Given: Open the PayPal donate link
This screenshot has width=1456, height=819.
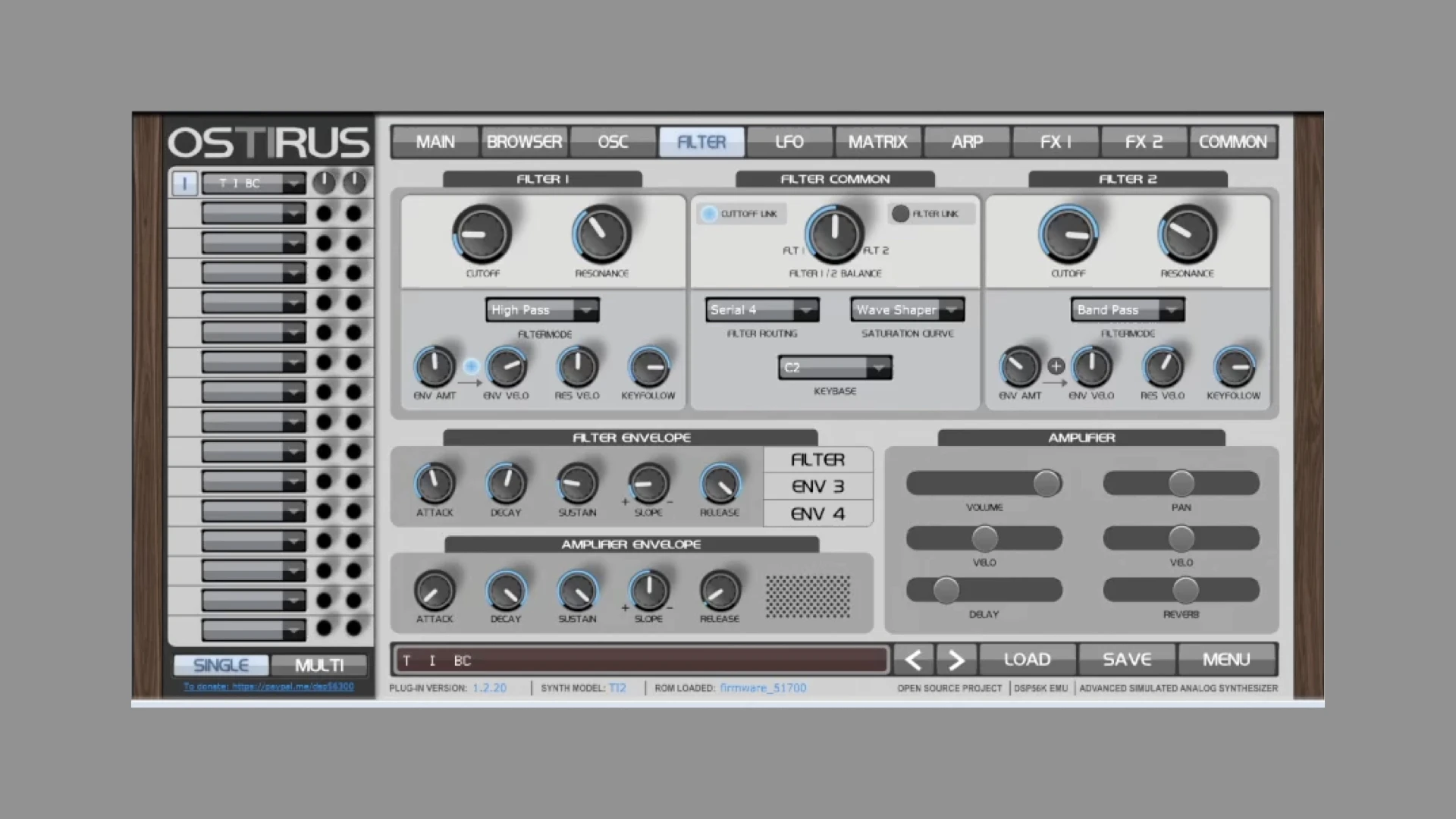Looking at the screenshot, I should pyautogui.click(x=268, y=687).
